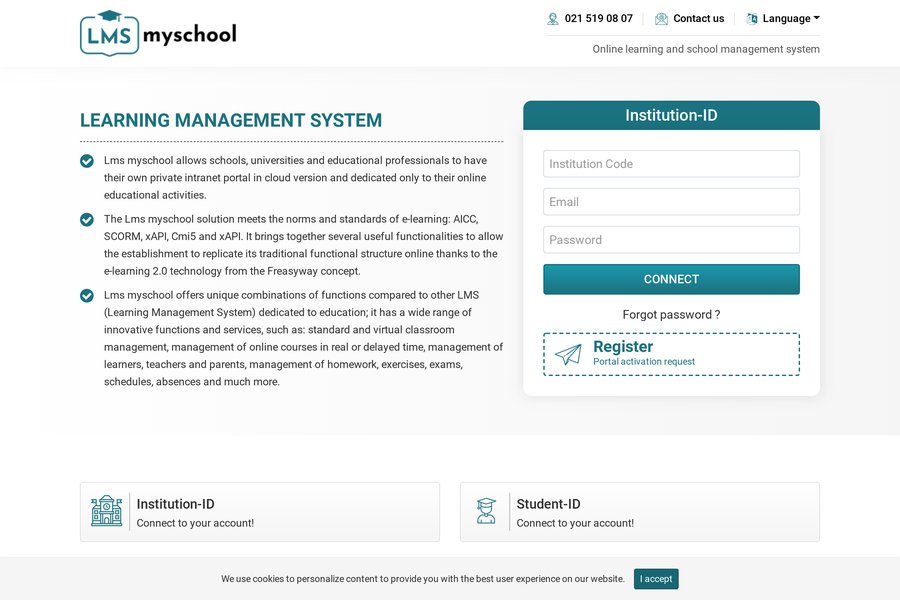Open the Institution-ID connect card
The image size is (900, 600).
point(259,512)
